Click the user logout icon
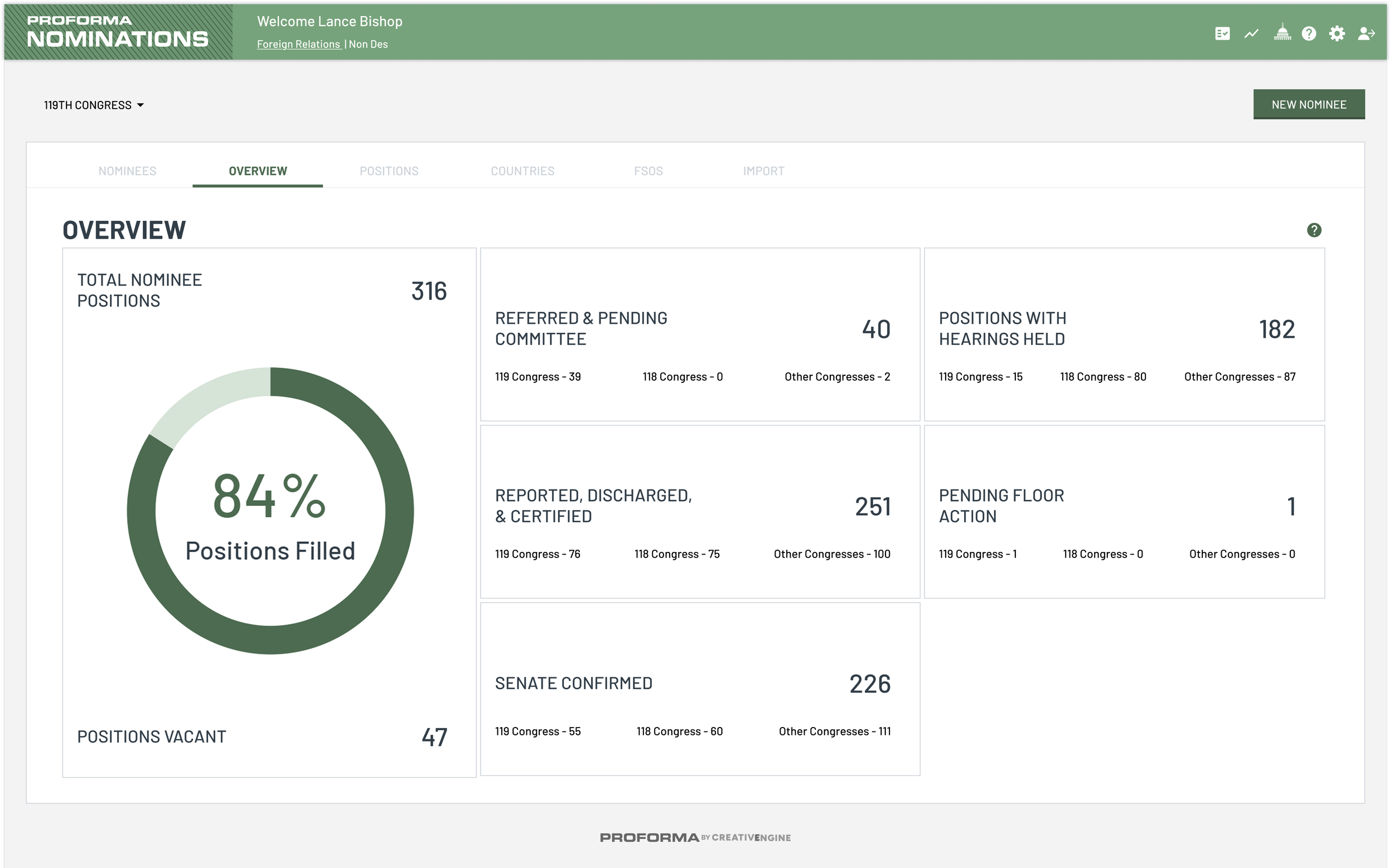The width and height of the screenshot is (1394, 868). [1366, 34]
